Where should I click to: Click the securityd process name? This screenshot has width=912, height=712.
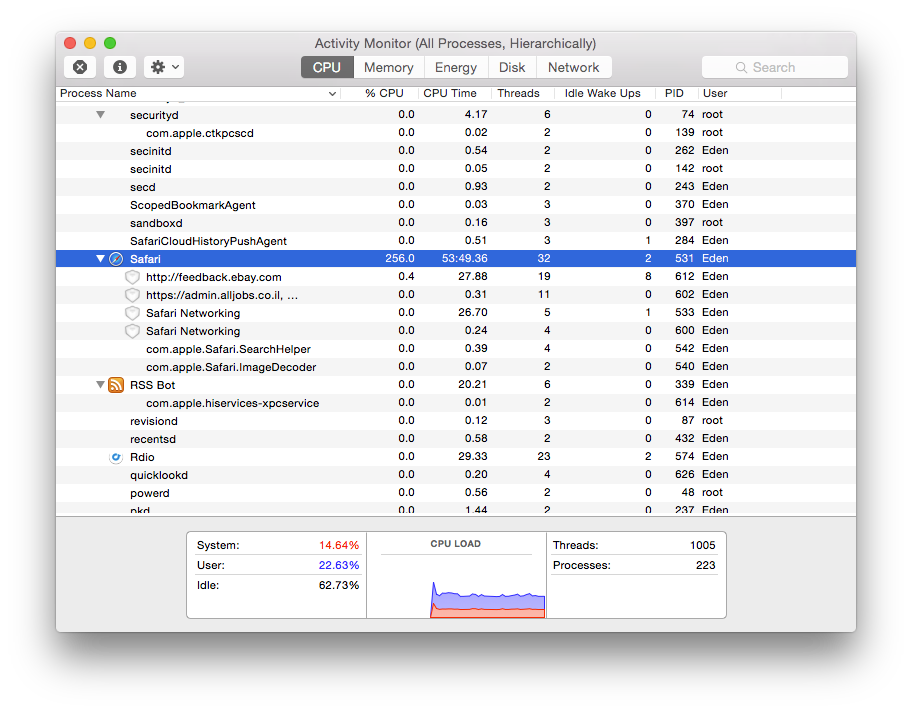[154, 115]
